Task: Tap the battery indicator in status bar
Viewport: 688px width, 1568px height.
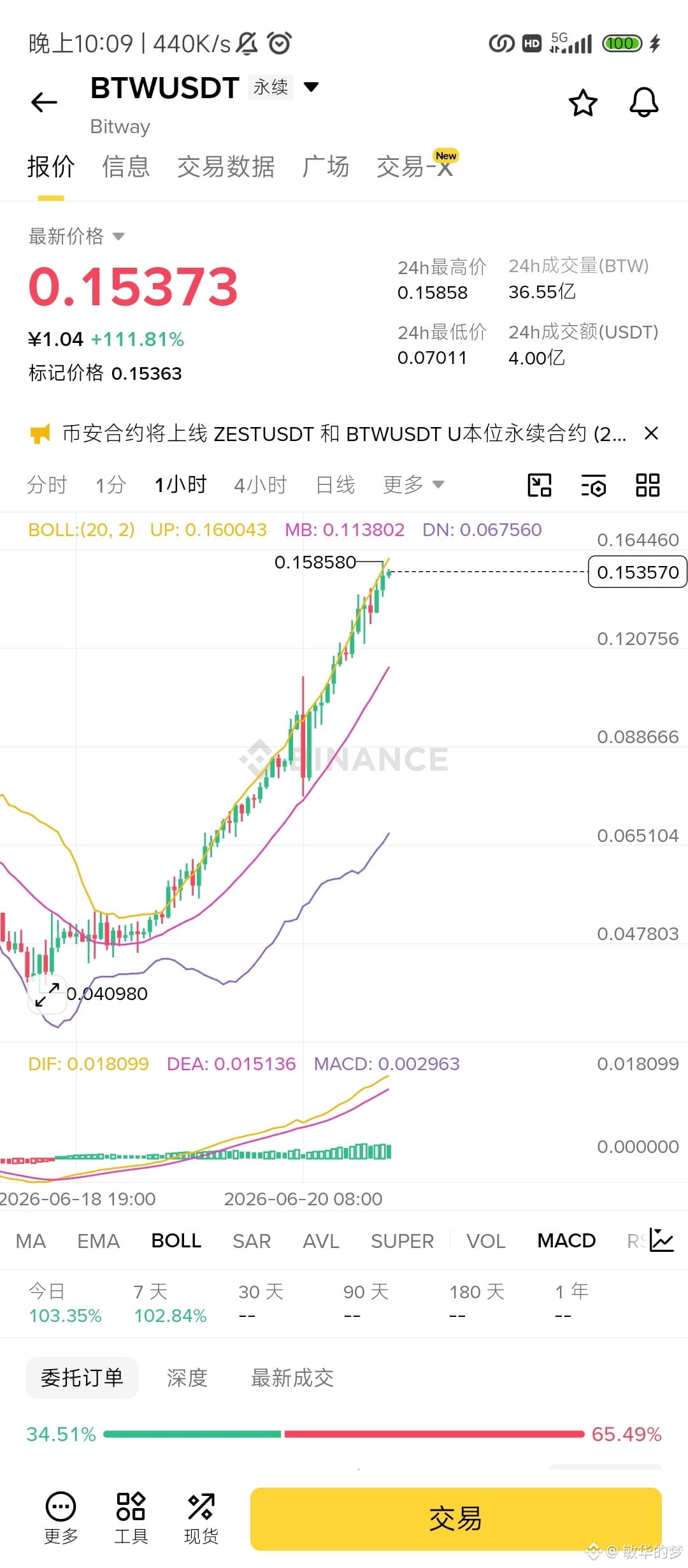Action: point(622,43)
